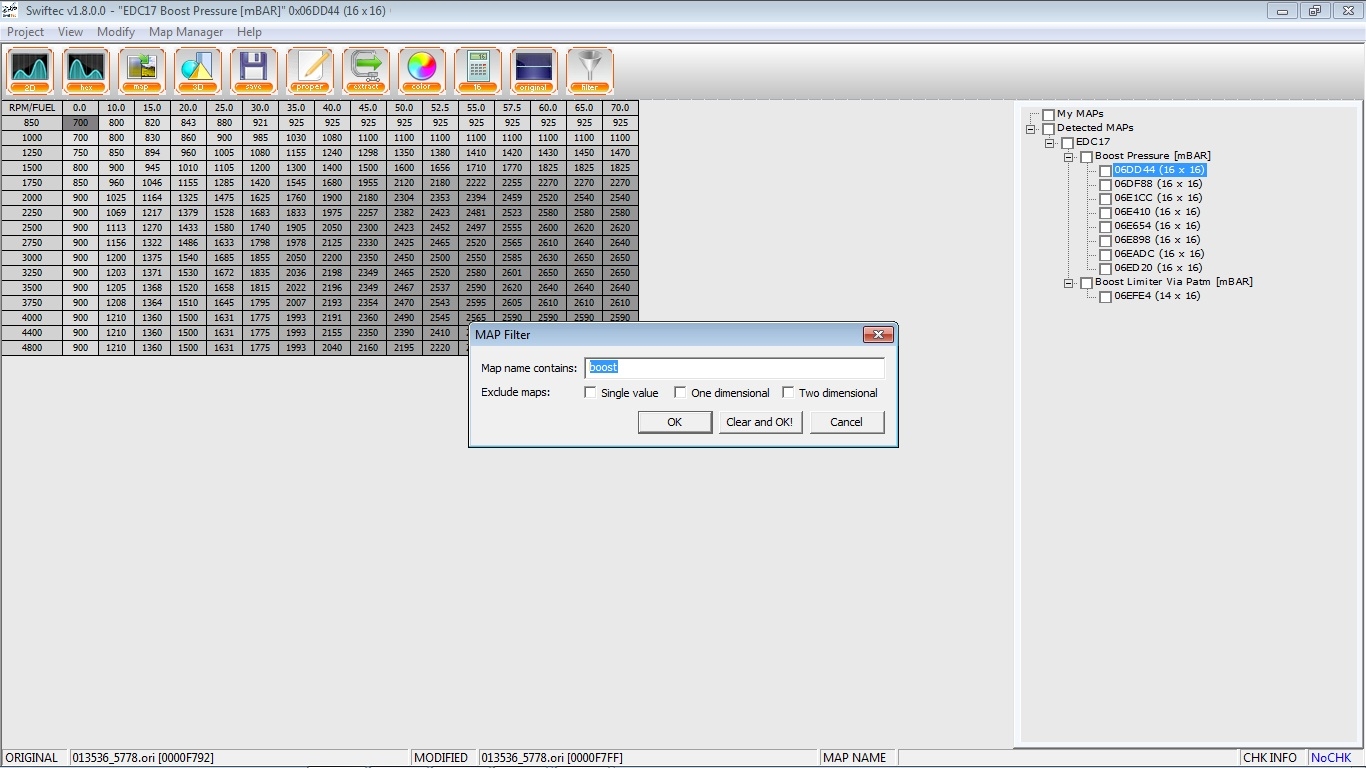Viewport: 1366px width, 768px height.
Task: Open the 3D map view
Action: point(197,70)
